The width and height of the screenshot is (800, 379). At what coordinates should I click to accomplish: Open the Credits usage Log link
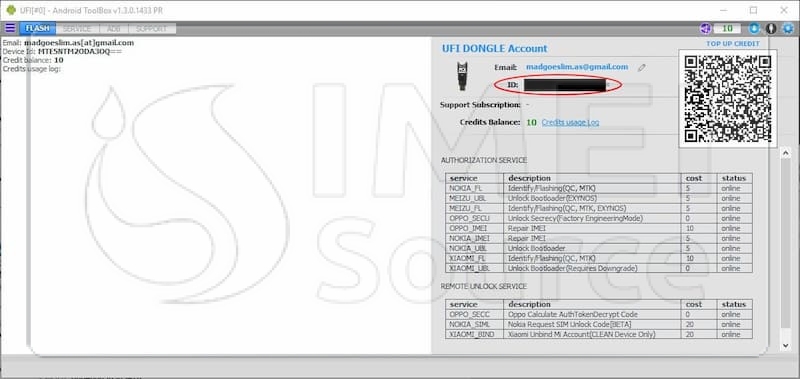pos(570,122)
